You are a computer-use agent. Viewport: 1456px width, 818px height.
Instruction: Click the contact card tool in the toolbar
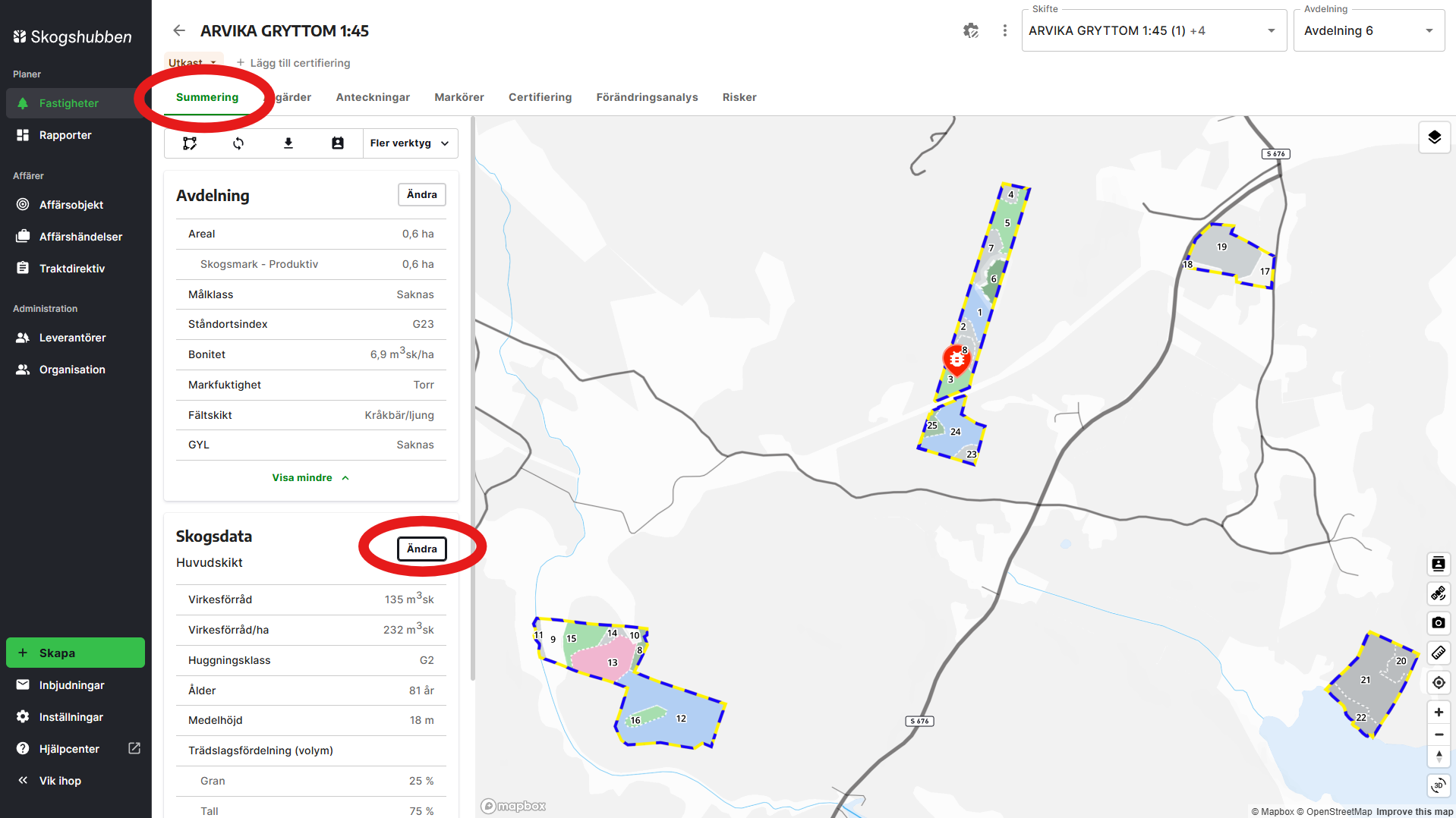(x=338, y=143)
